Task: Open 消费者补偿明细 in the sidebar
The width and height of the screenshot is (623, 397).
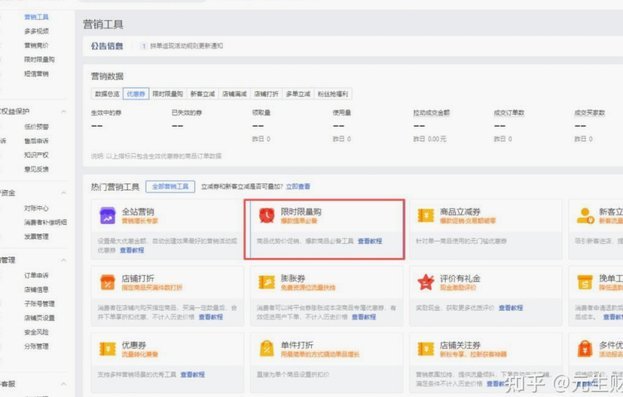Action: coord(45,222)
